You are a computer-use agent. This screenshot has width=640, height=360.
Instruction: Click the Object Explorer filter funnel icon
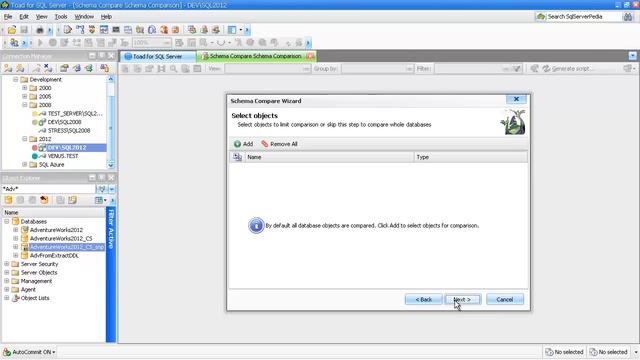pyautogui.click(x=102, y=189)
